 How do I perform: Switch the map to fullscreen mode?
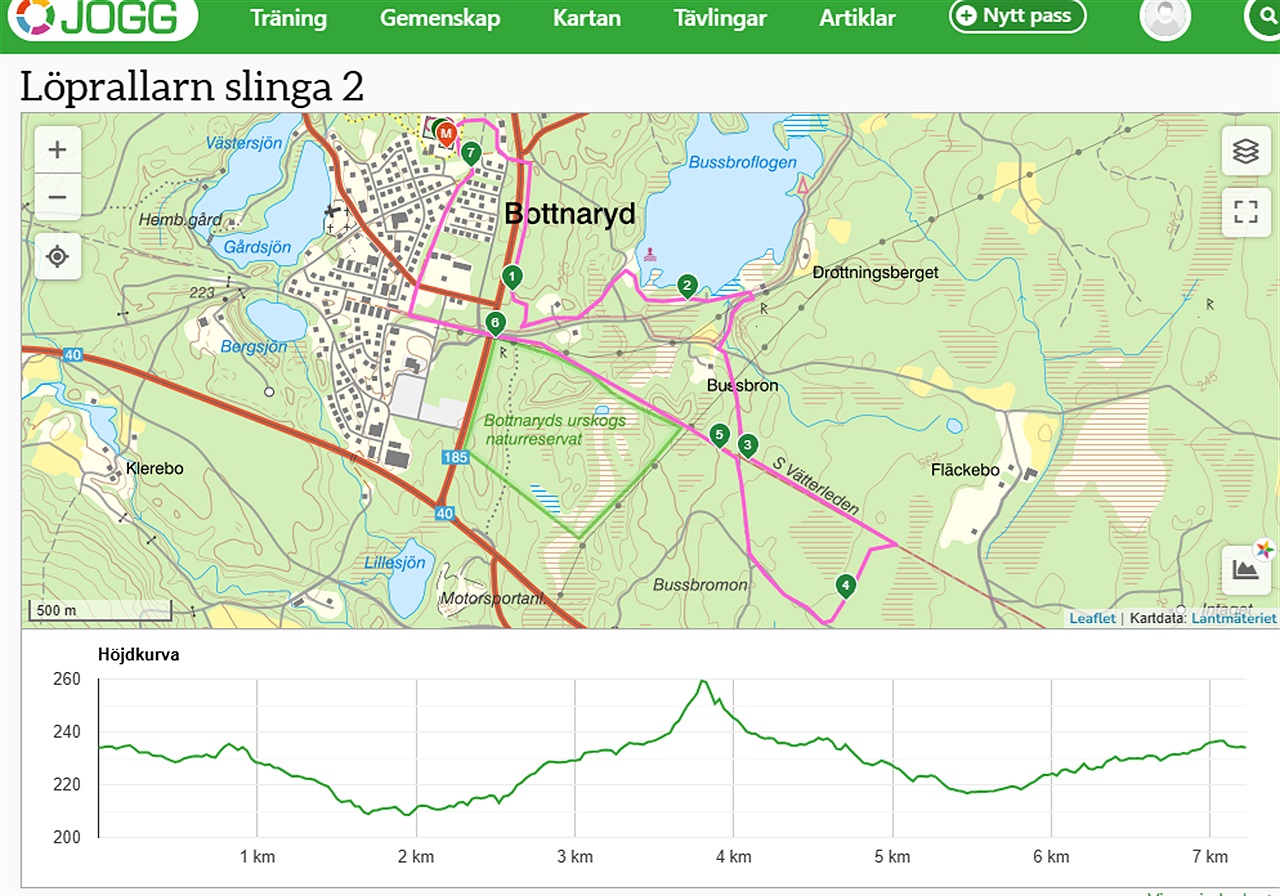tap(1245, 212)
